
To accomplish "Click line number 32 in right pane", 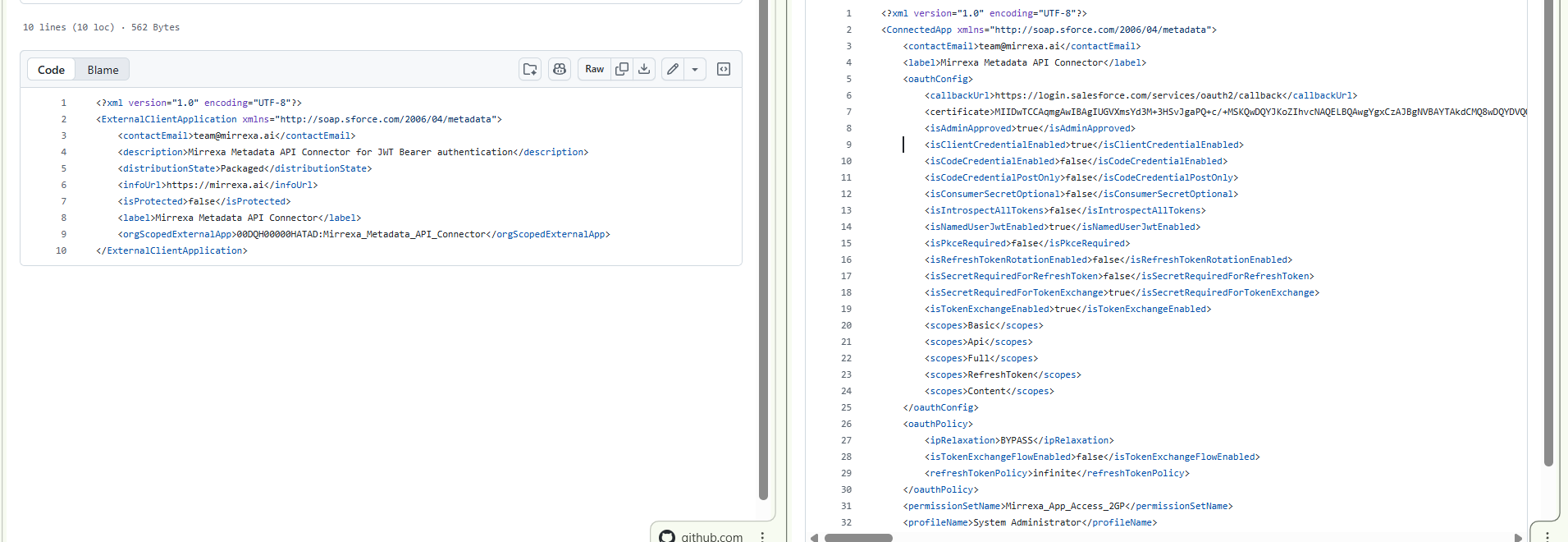I will [846, 522].
